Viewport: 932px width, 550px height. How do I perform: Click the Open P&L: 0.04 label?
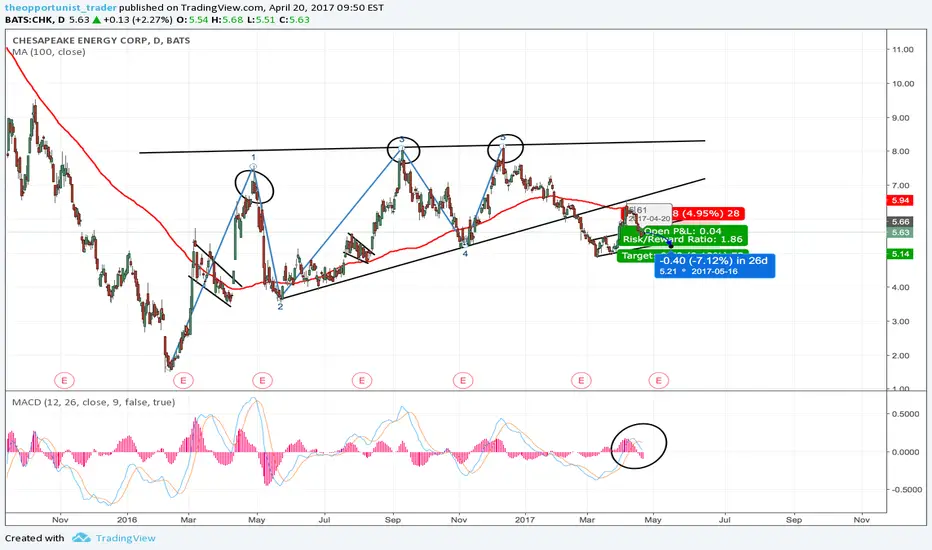(x=683, y=231)
